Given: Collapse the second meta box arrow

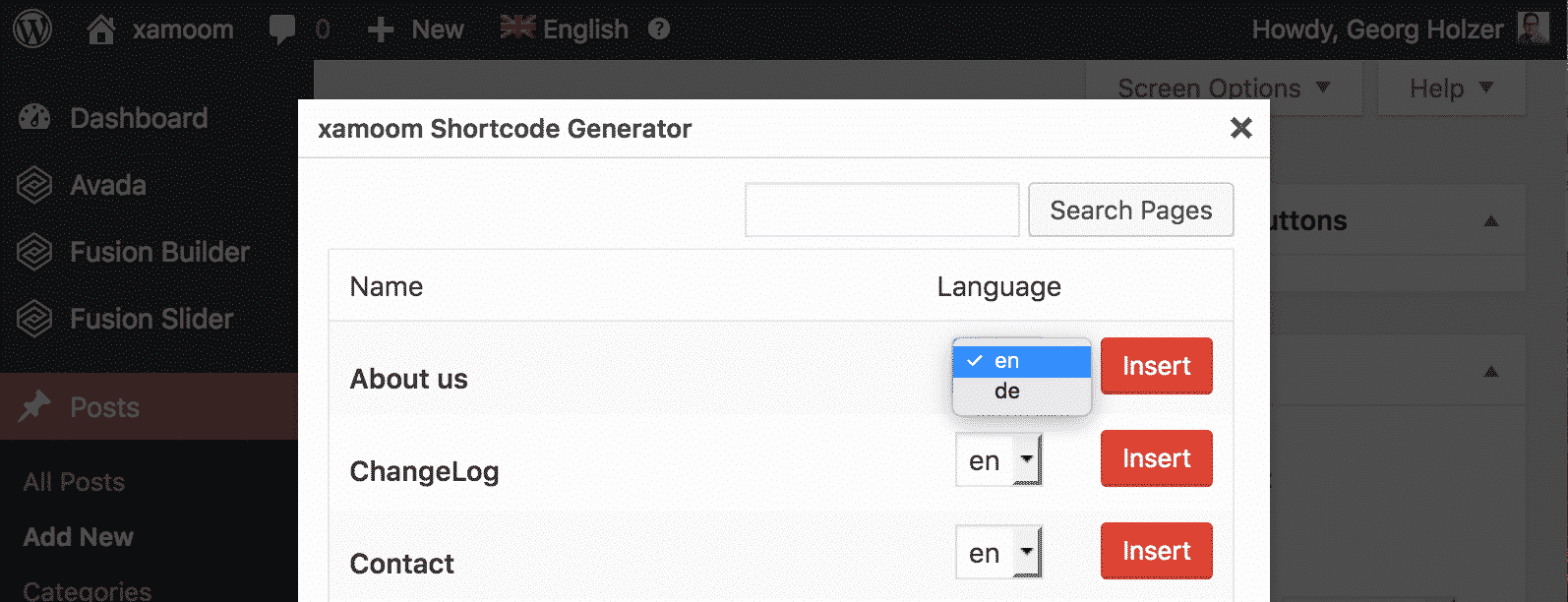Looking at the screenshot, I should point(1491,372).
